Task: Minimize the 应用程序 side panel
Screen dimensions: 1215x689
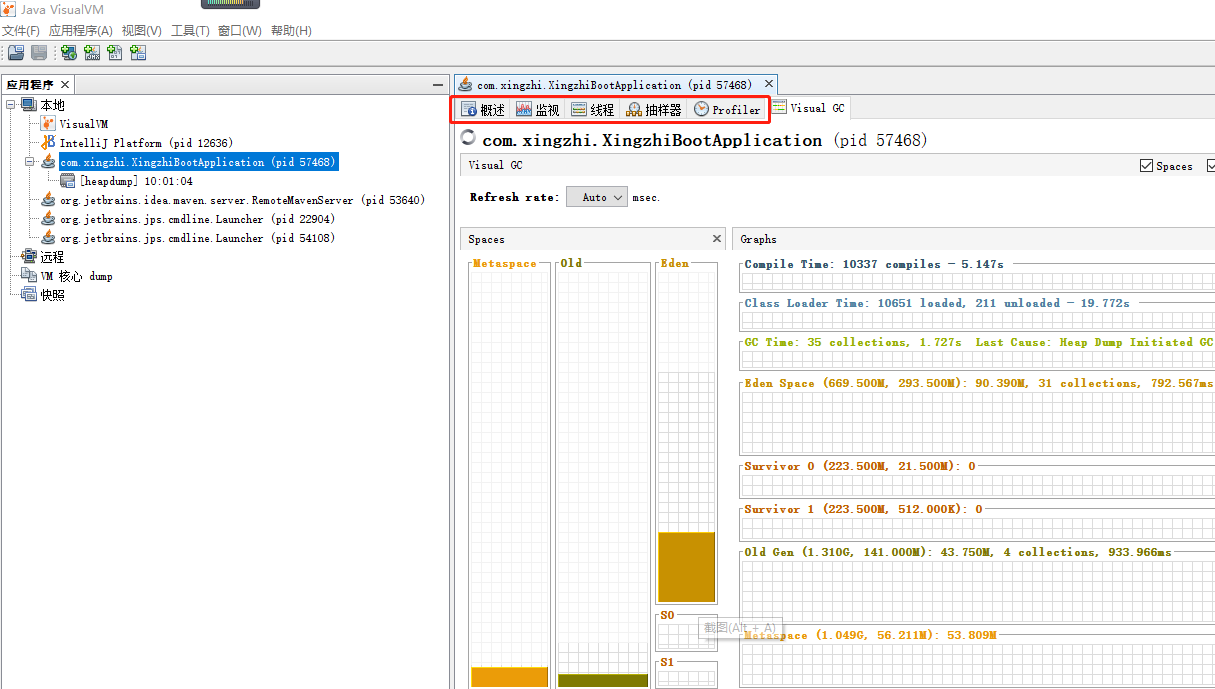Action: pyautogui.click(x=438, y=85)
